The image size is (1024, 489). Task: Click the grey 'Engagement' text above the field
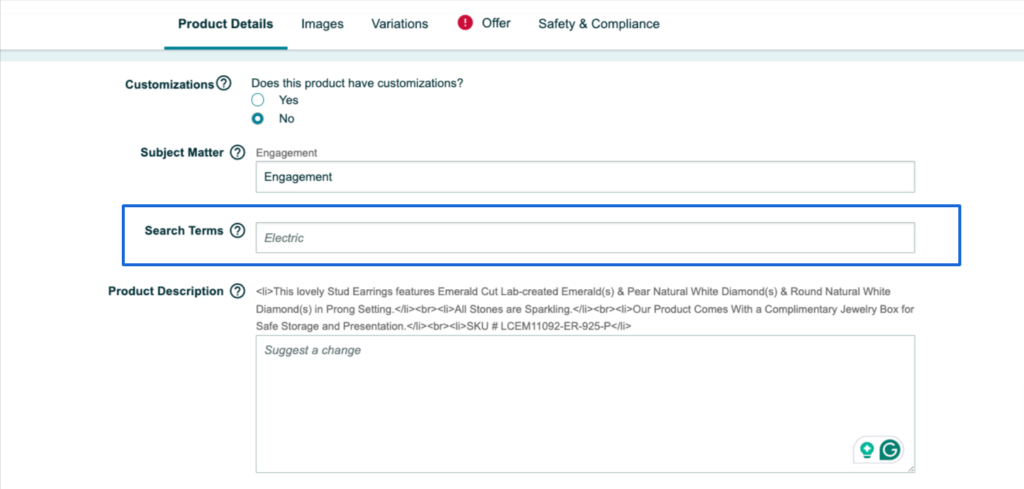click(x=287, y=153)
